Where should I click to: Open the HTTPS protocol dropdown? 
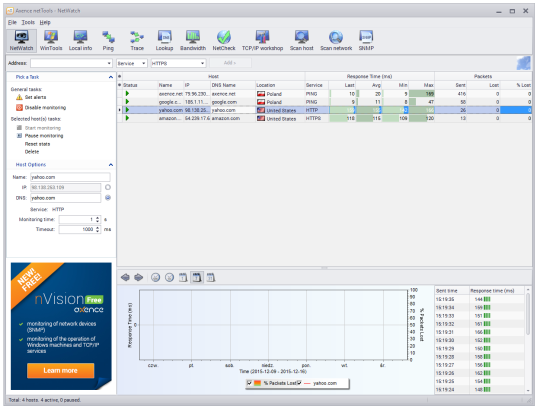[202, 63]
